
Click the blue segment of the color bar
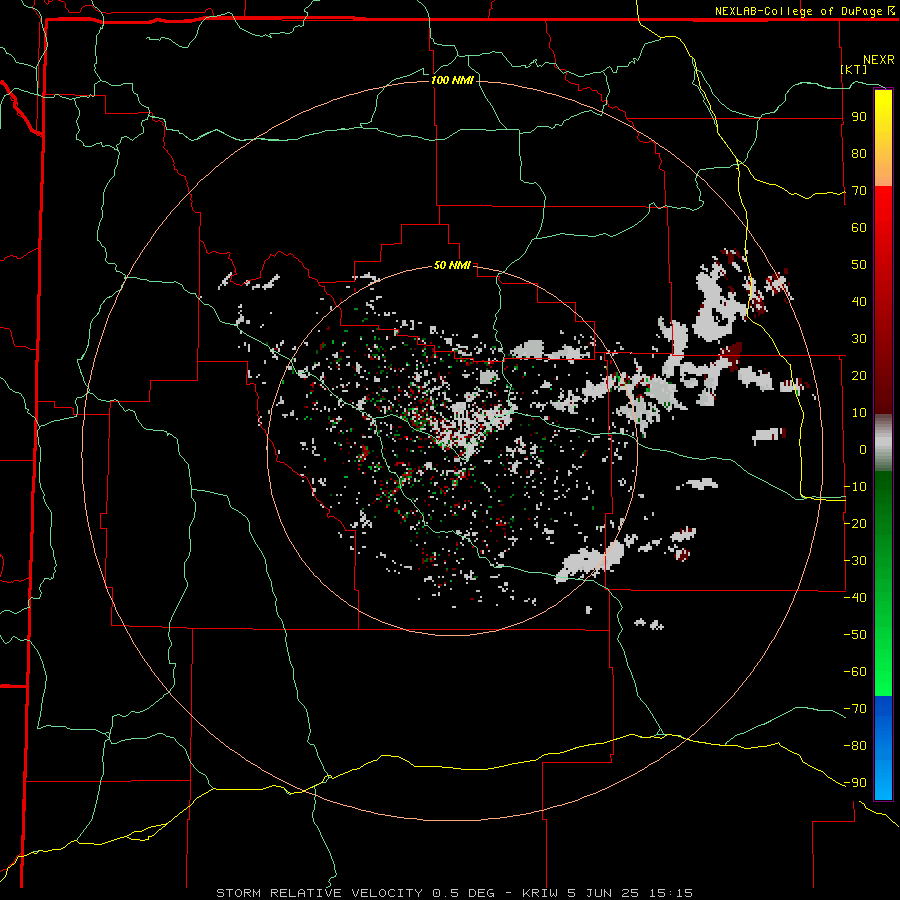click(x=883, y=747)
